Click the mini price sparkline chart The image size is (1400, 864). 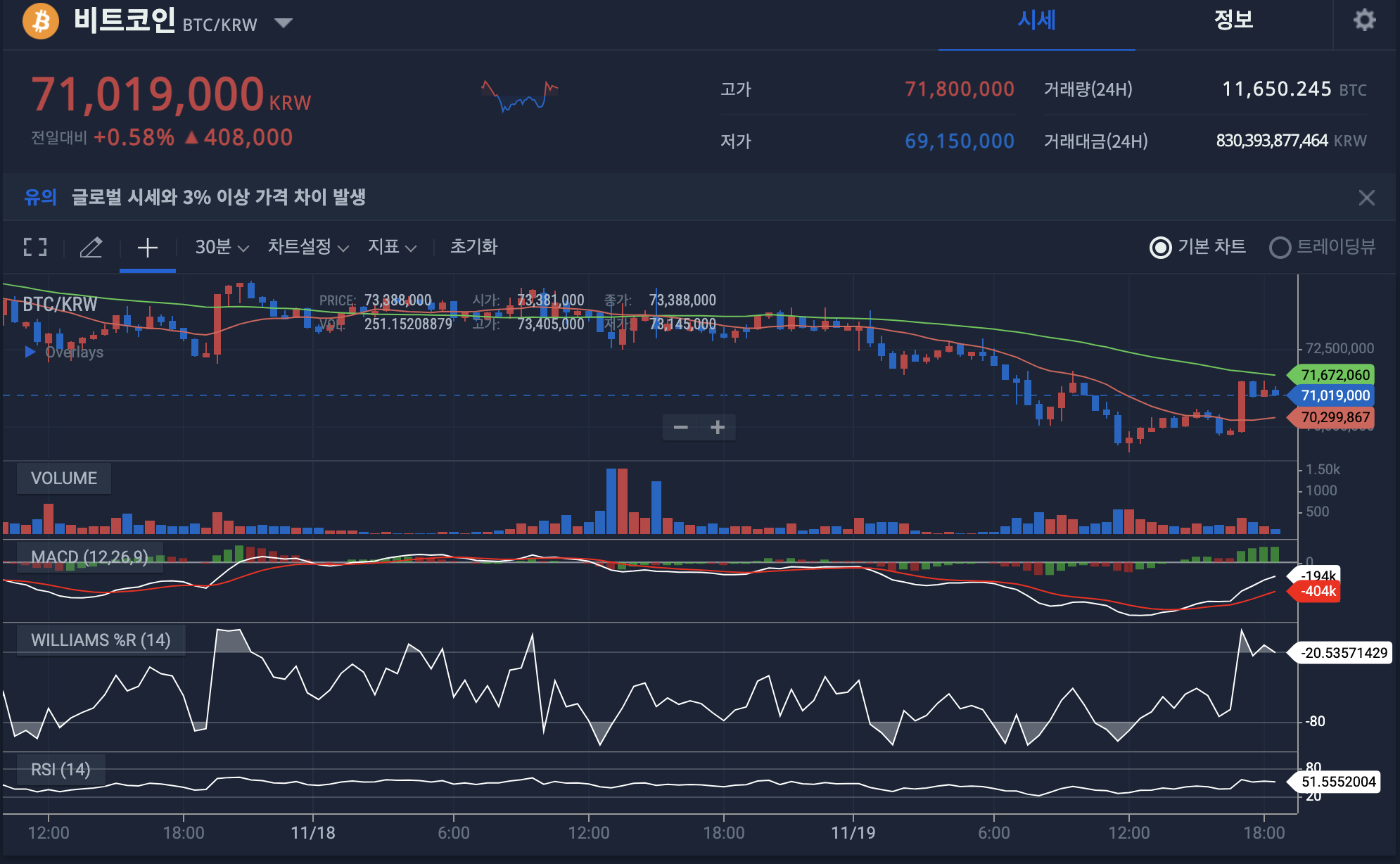pyautogui.click(x=519, y=96)
